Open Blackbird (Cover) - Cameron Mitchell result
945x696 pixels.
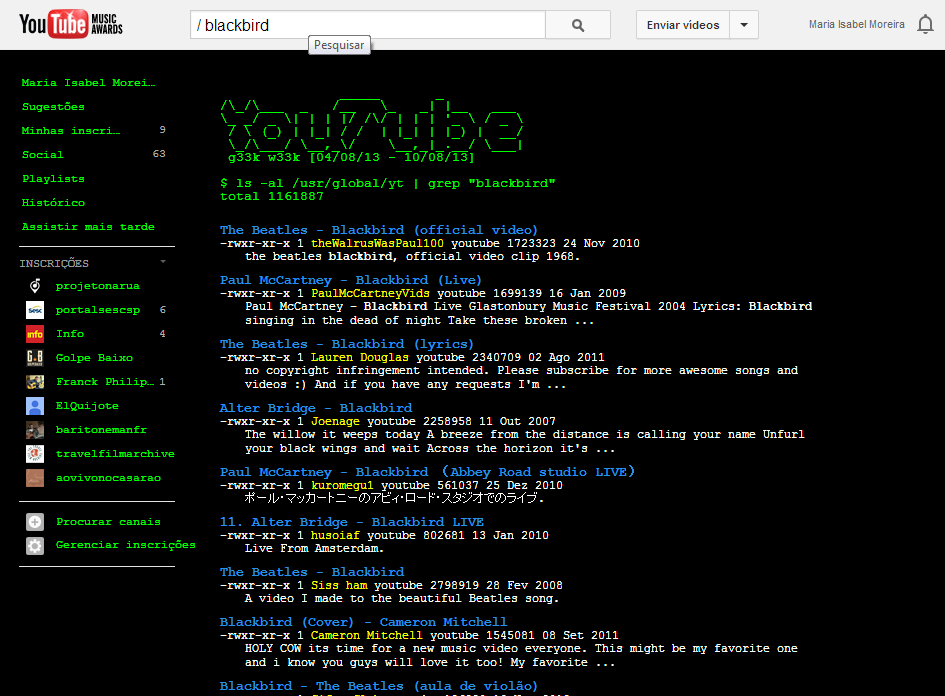coord(363,622)
